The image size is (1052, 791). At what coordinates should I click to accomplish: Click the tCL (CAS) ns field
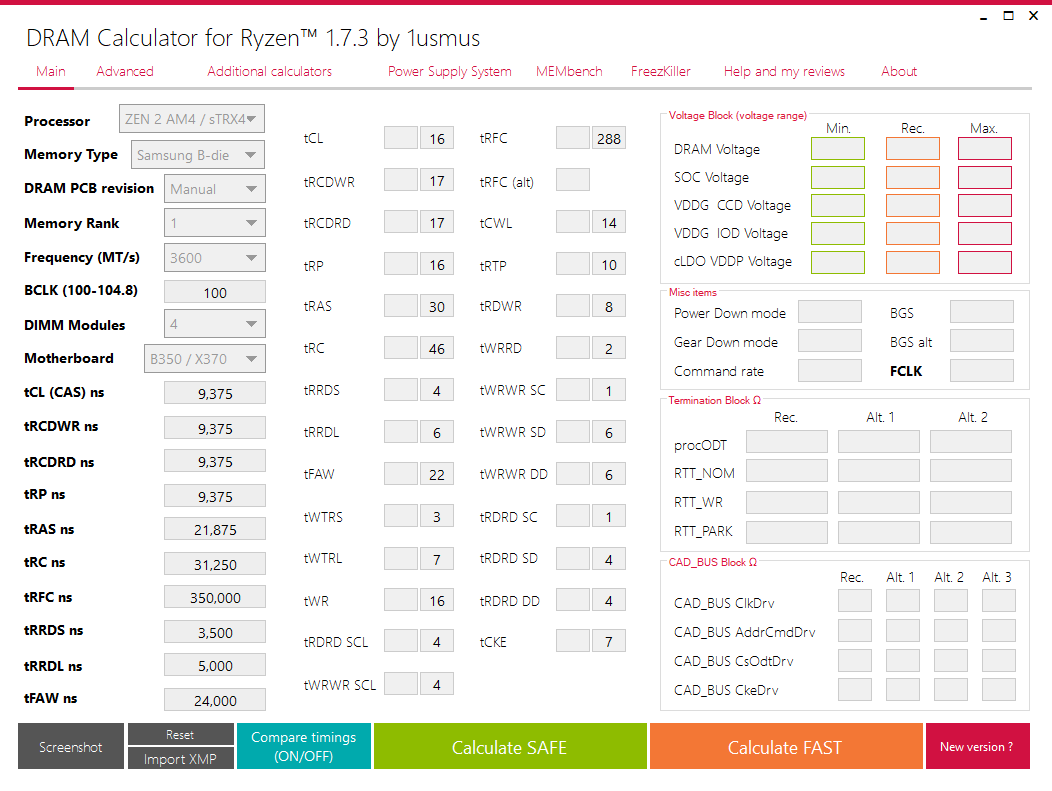[x=215, y=393]
